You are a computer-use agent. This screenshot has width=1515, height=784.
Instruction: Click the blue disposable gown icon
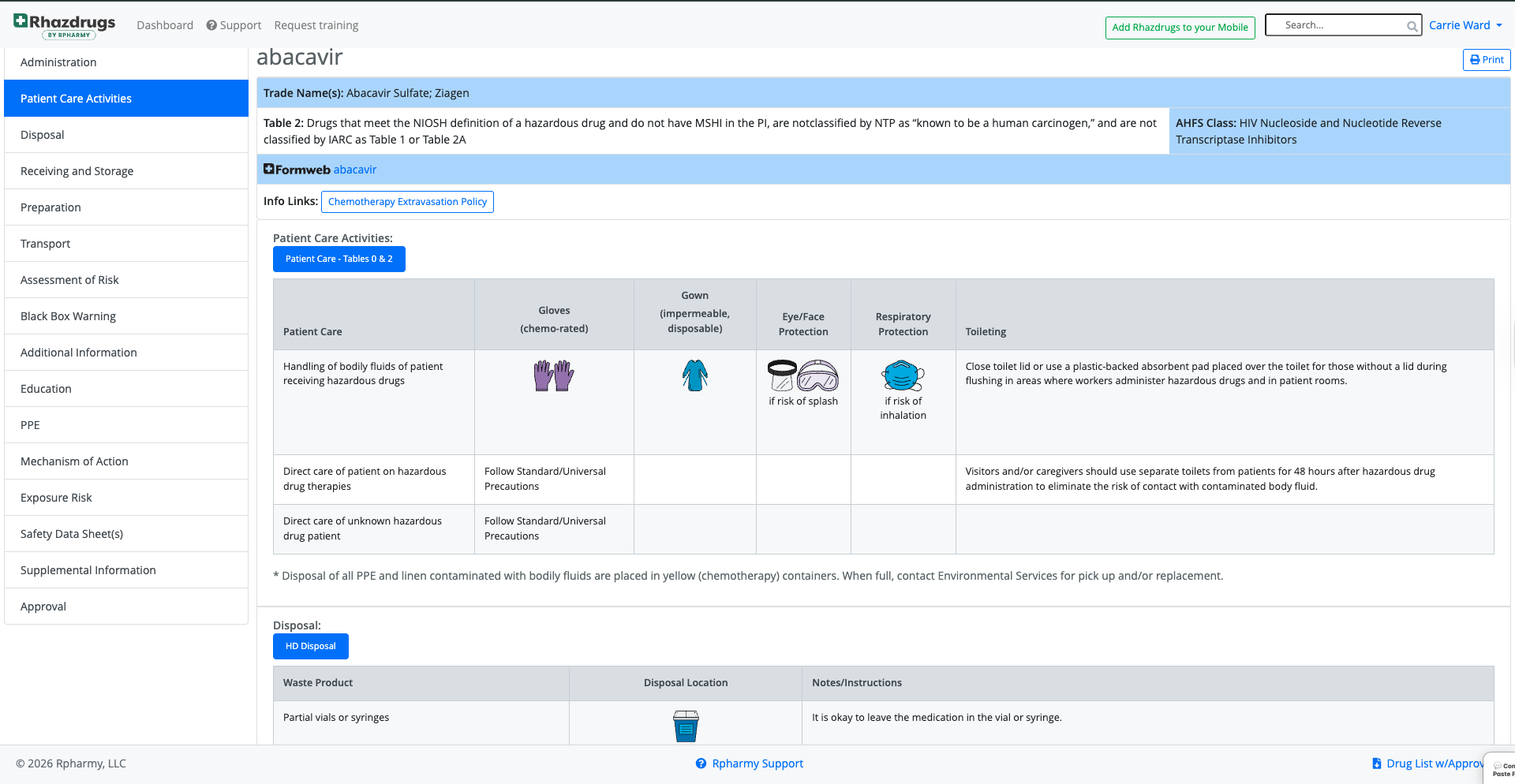click(694, 375)
